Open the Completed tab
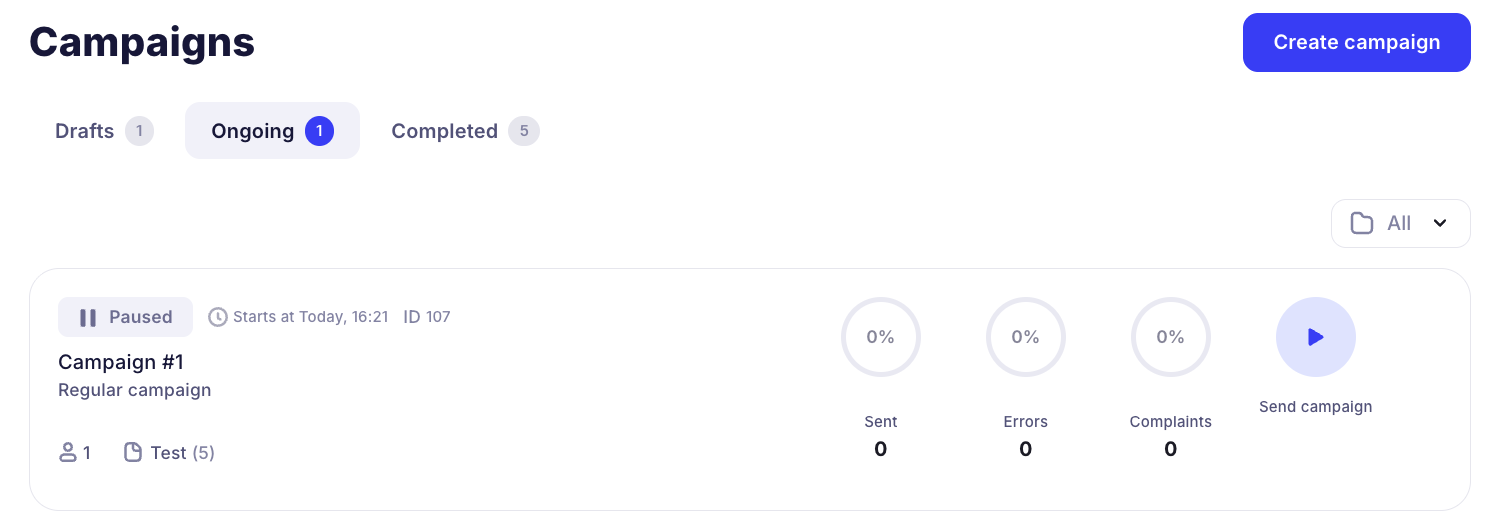1496x531 pixels. click(444, 131)
